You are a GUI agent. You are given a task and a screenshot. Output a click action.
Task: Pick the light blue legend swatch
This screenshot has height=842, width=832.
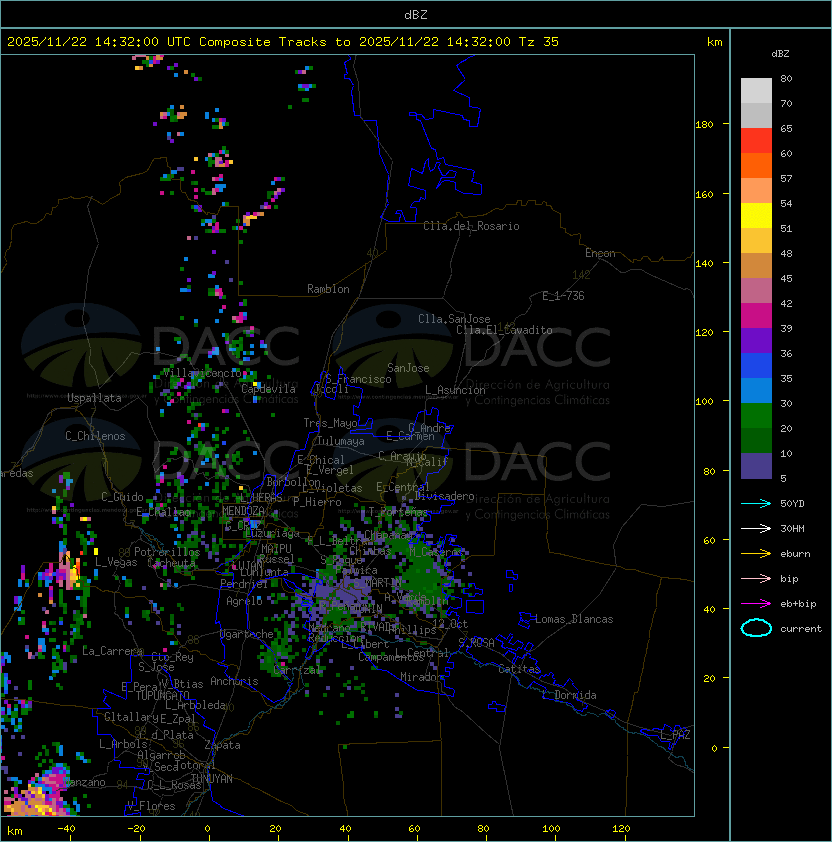756,391
